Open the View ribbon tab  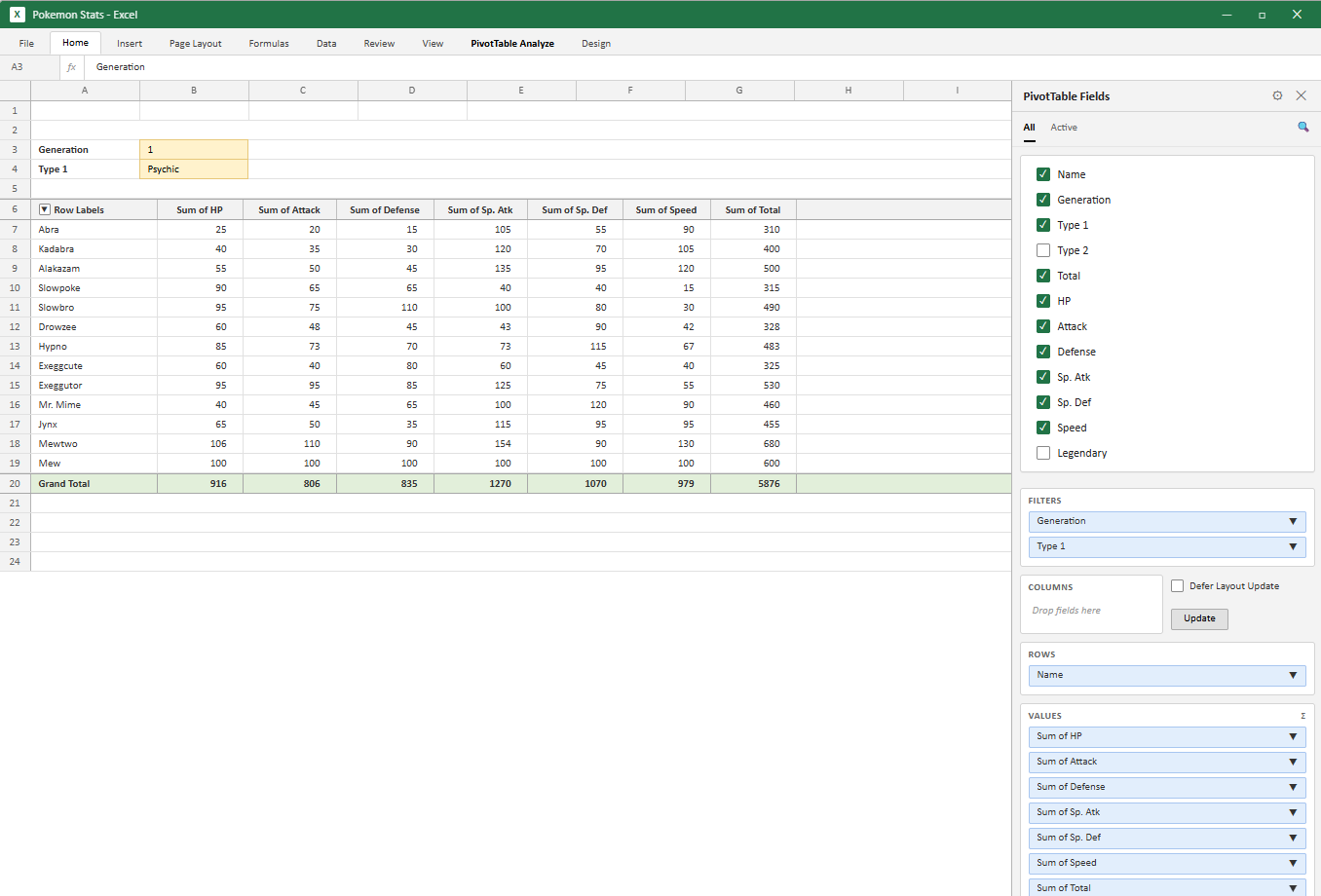point(433,43)
